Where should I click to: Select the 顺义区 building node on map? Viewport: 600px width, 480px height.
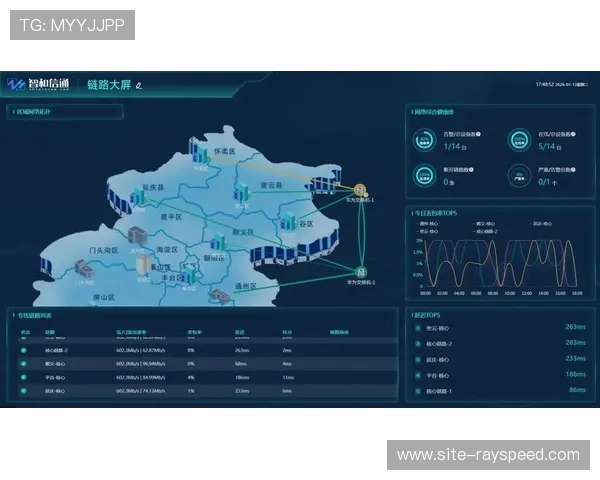[x=219, y=242]
